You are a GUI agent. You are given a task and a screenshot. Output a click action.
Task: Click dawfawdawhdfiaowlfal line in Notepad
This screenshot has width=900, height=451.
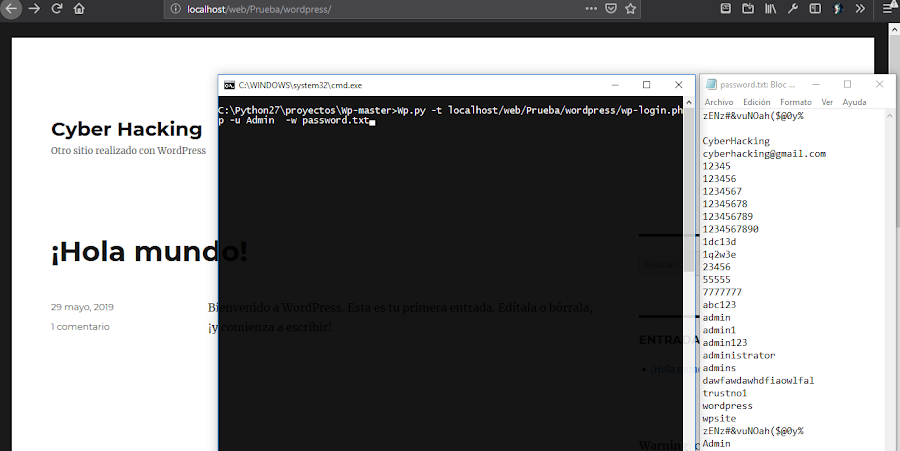pyautogui.click(x=758, y=381)
